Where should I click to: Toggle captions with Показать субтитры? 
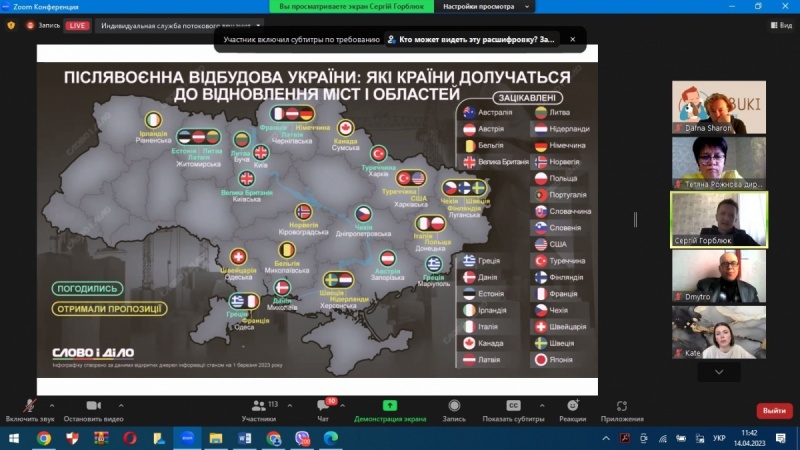click(513, 409)
